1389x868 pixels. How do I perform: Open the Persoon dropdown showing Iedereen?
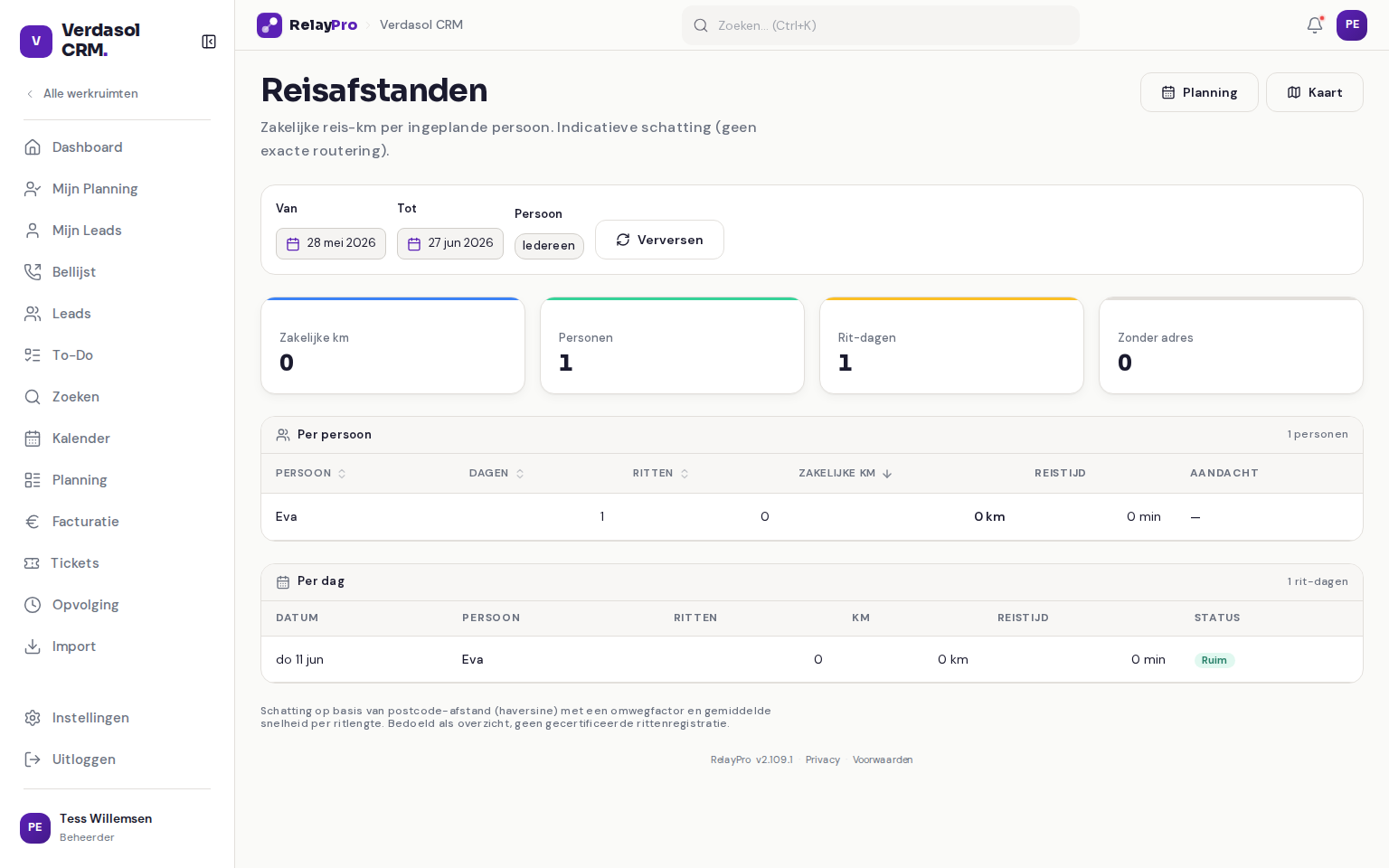pyautogui.click(x=549, y=246)
